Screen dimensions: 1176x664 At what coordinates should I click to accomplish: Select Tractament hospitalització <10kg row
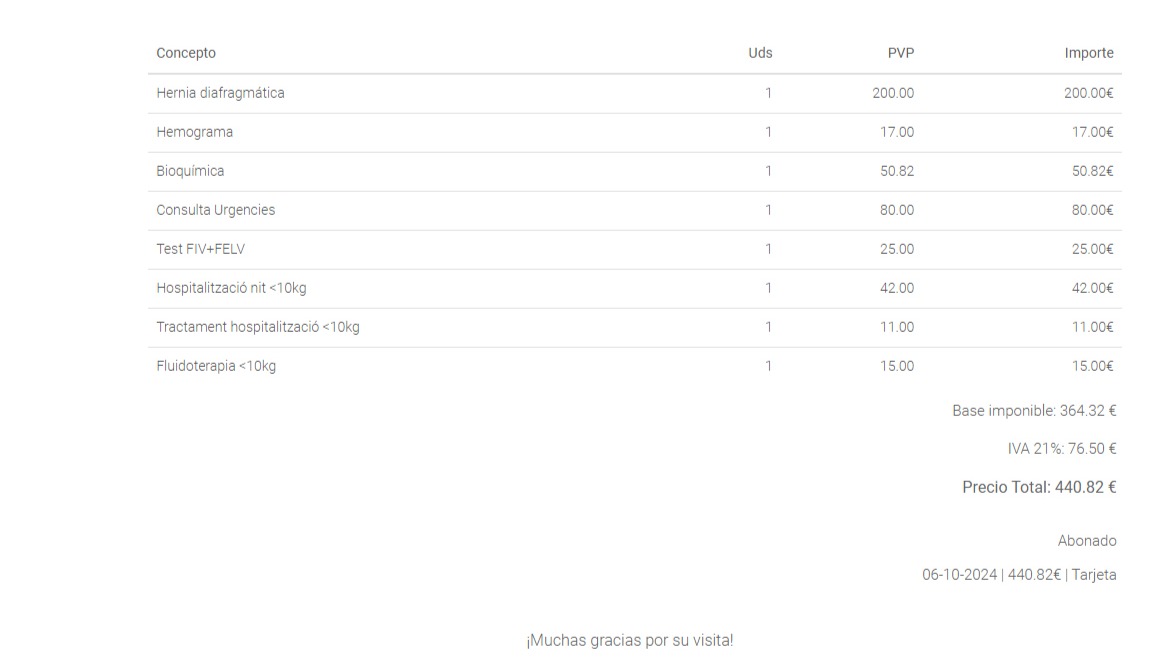[634, 328]
